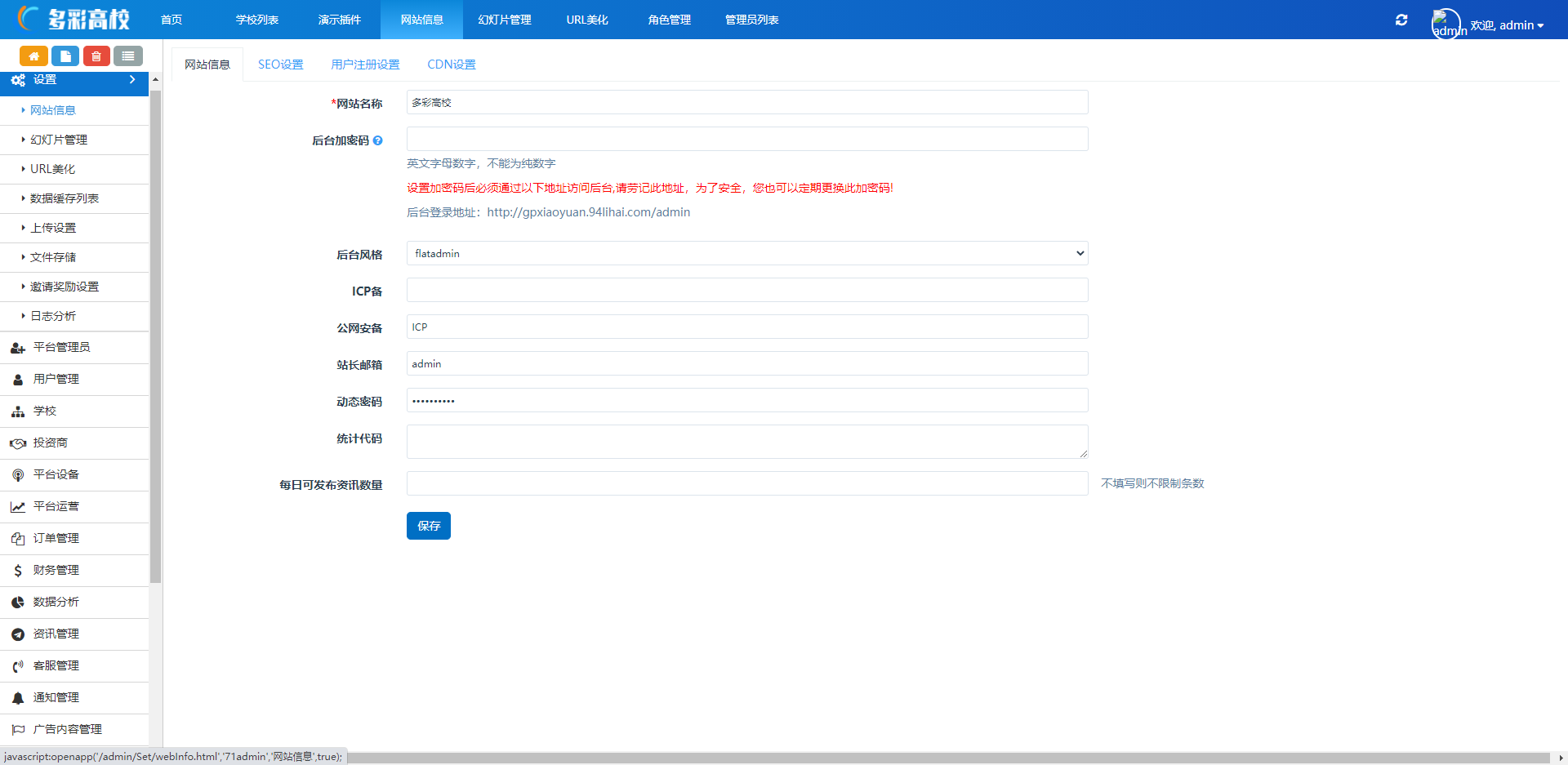Click the 公网安备 input field
Image resolution: width=1568 pixels, height=765 pixels.
point(747,327)
